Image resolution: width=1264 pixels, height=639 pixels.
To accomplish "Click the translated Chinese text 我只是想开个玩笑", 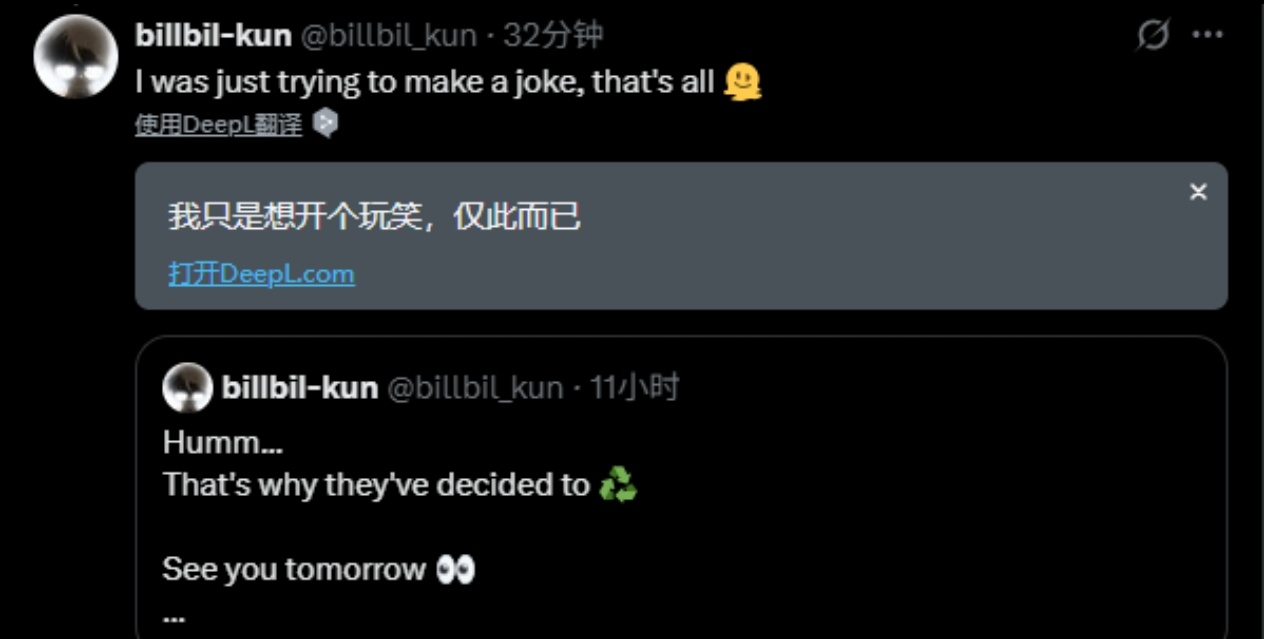I will coord(374,216).
